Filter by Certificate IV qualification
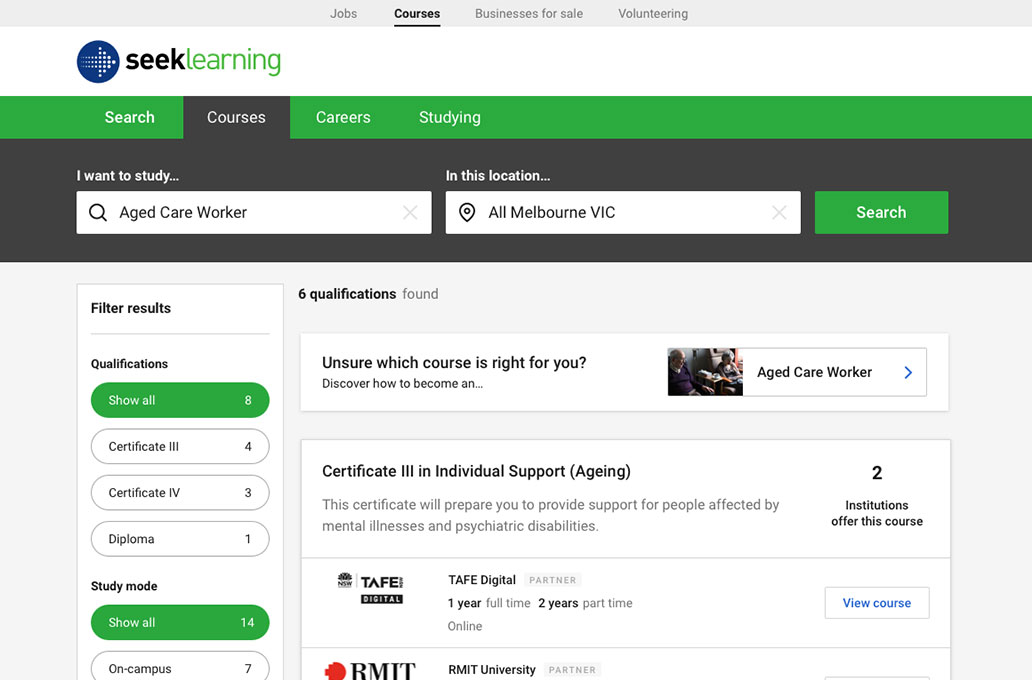Image resolution: width=1032 pixels, height=680 pixels. (x=180, y=492)
